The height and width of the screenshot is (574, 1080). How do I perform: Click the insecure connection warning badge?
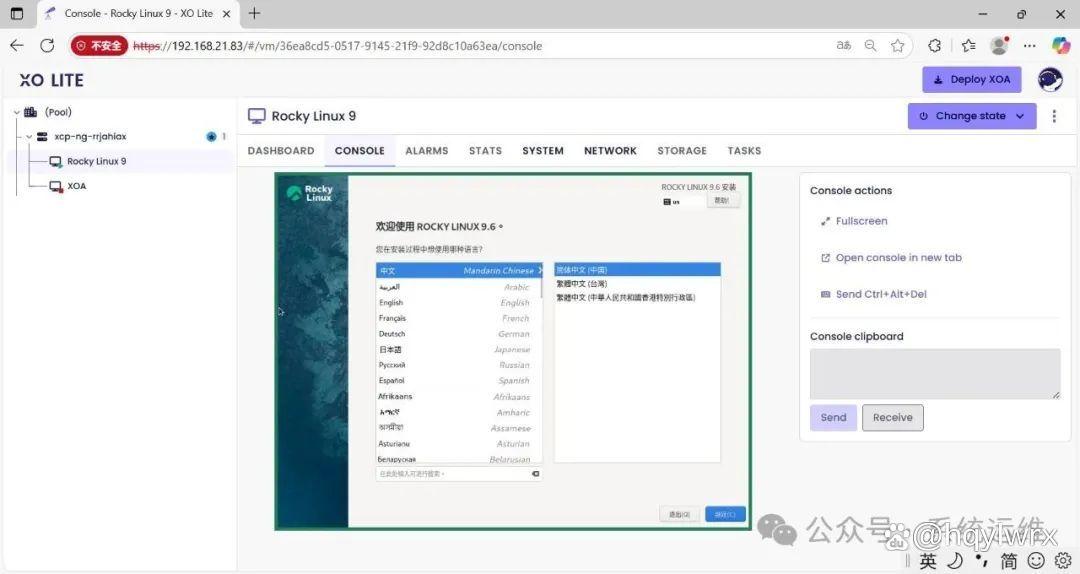pos(99,45)
